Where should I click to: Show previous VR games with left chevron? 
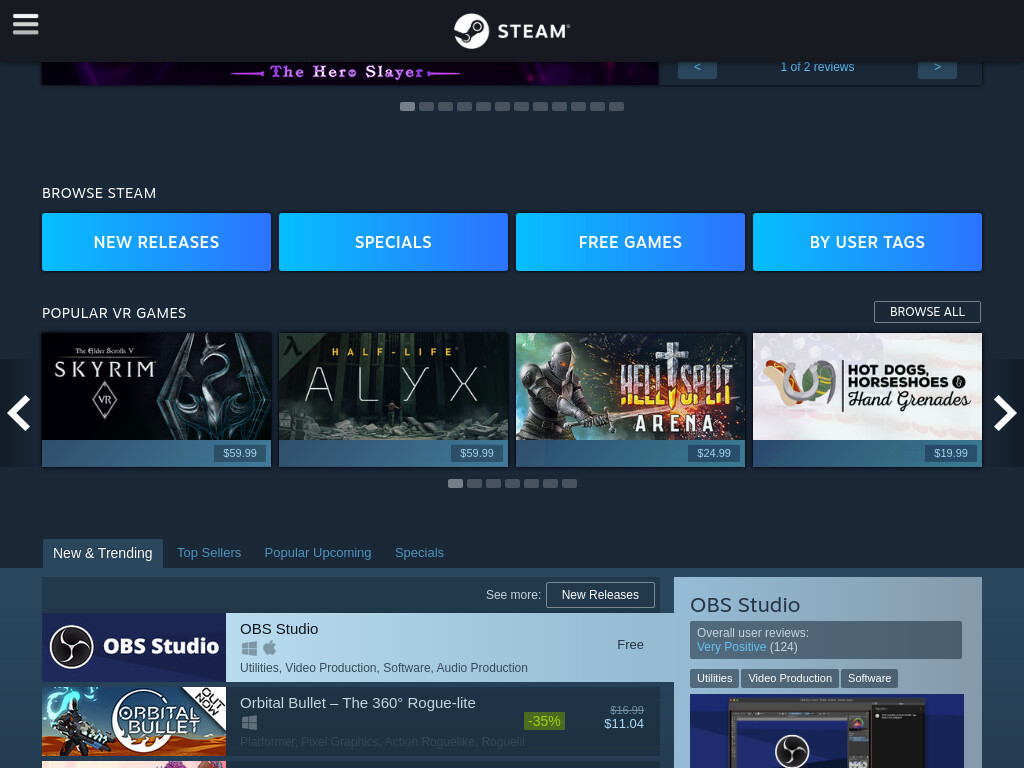point(18,413)
